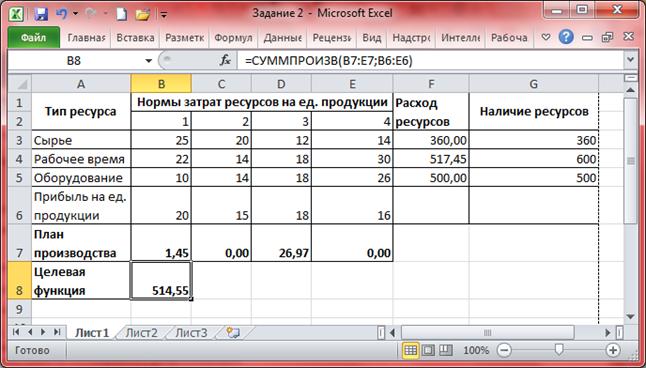Viewport: 646px width, 368px height.
Task: Open the zoom dialog via 100% label
Action: pos(476,350)
